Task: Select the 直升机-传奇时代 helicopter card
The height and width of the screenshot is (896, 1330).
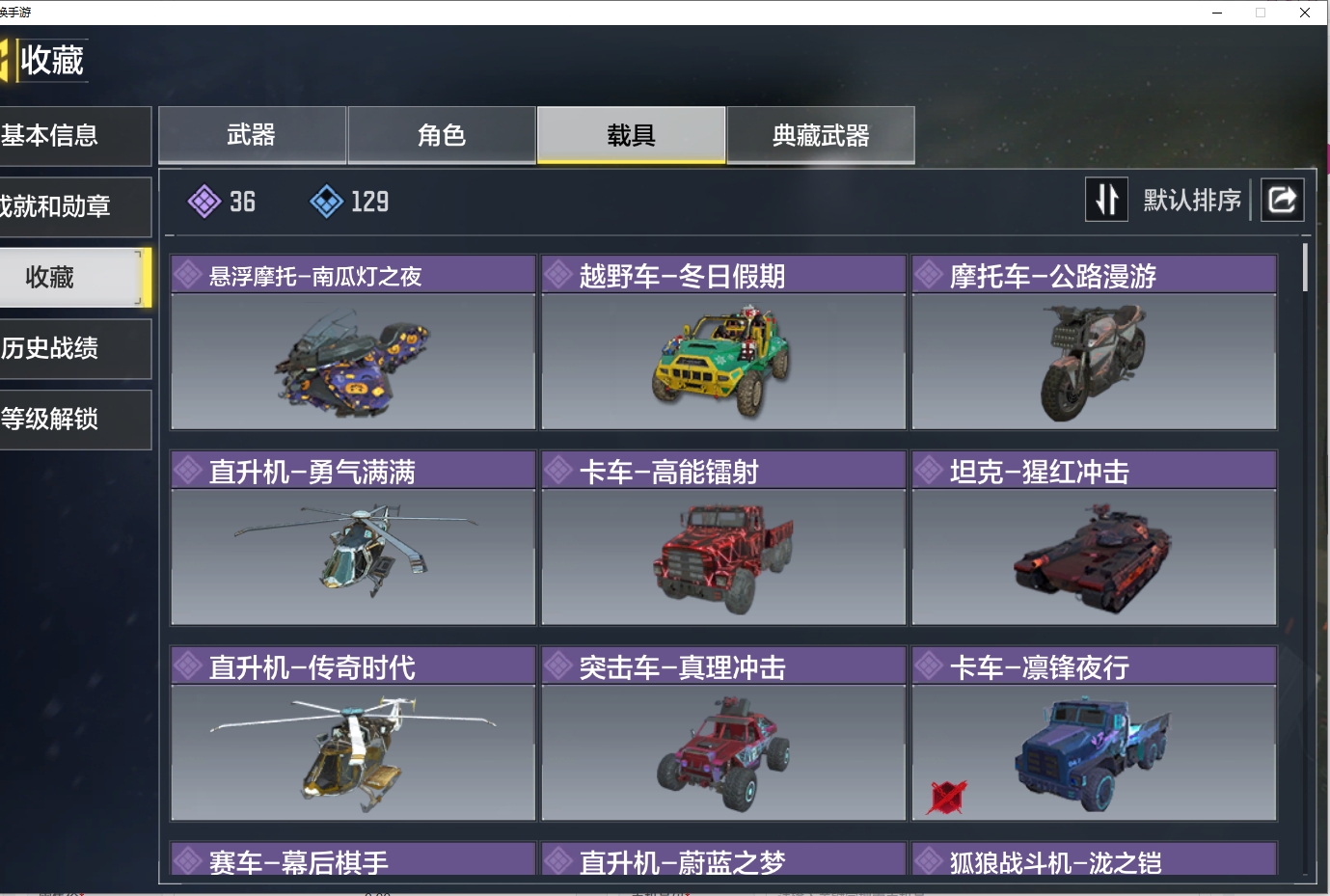Action: [x=353, y=734]
